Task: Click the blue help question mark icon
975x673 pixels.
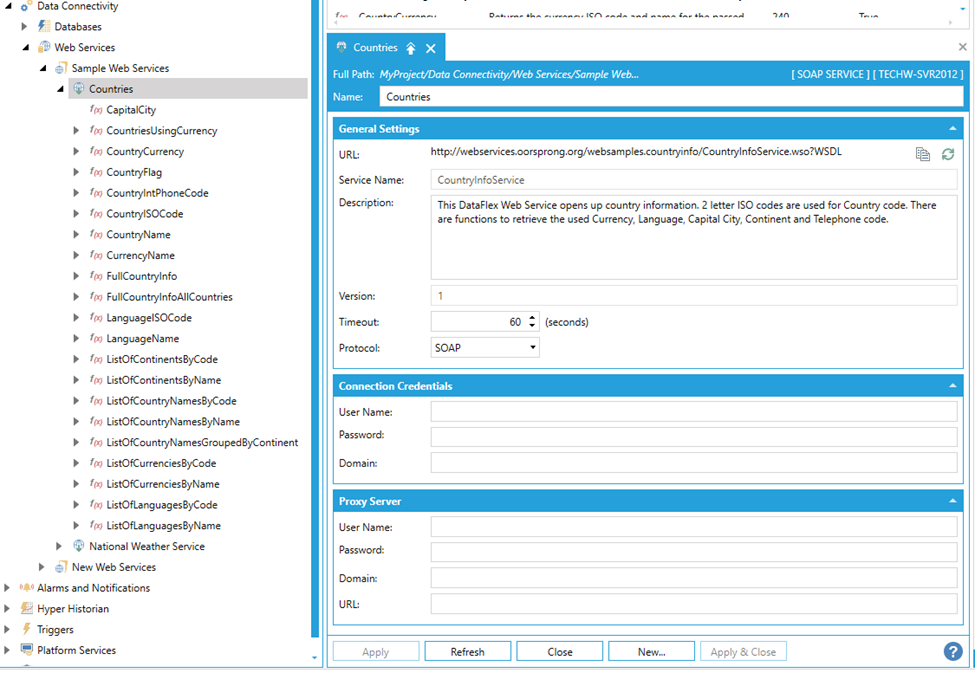Action: 953,651
